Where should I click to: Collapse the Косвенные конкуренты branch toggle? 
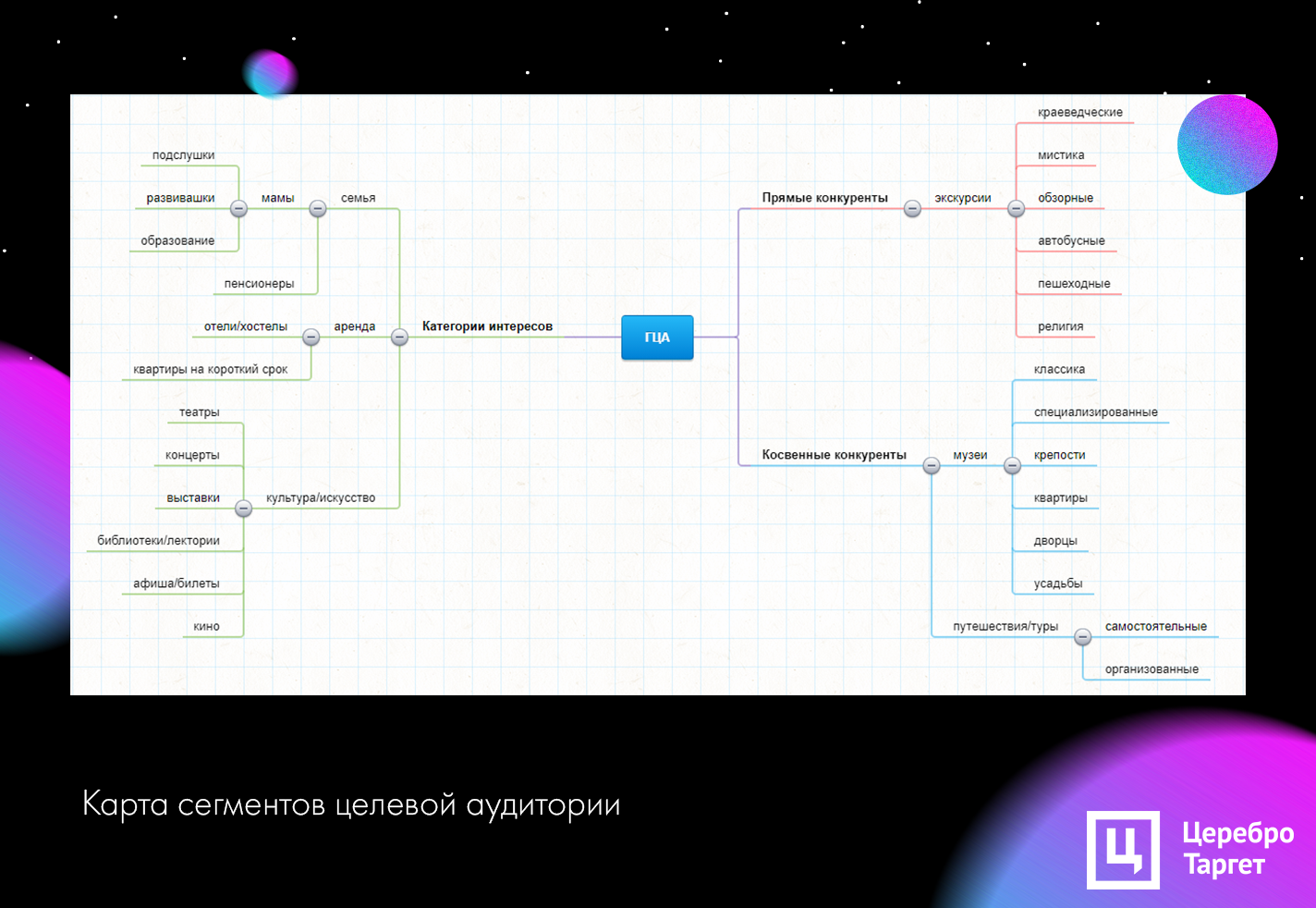coord(932,466)
